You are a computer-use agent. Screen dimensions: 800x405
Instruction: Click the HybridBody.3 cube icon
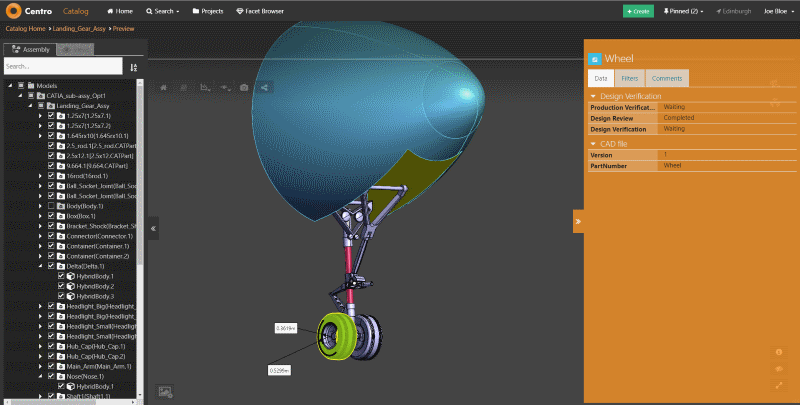tap(71, 296)
